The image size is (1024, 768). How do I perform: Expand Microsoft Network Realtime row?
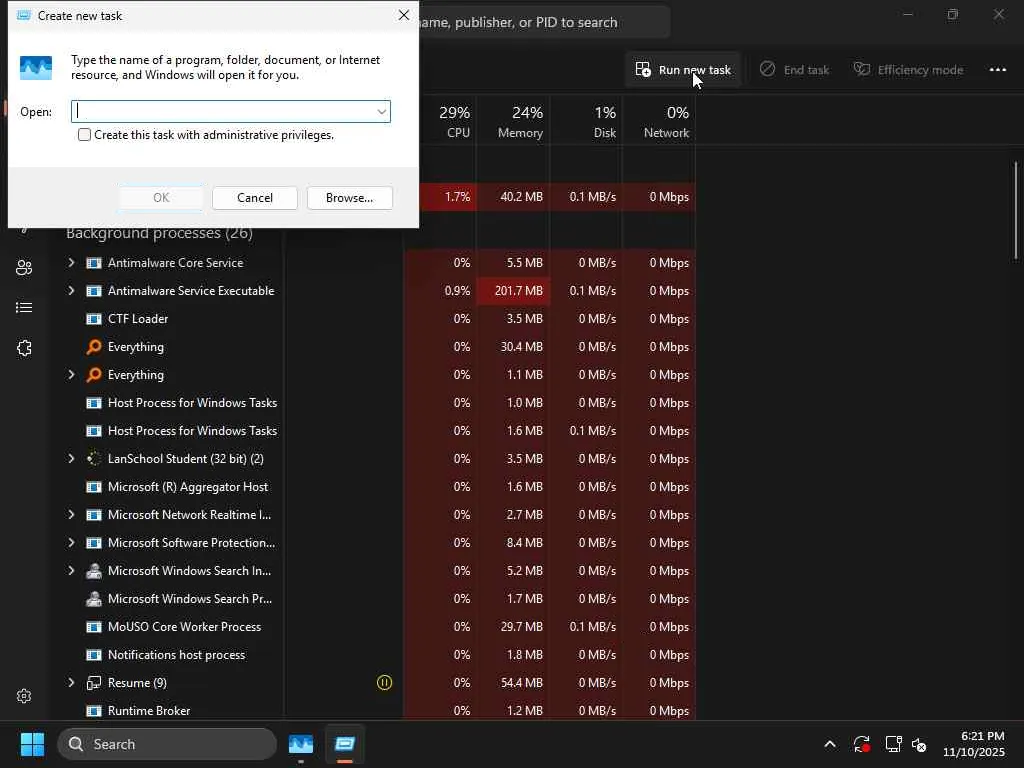71,515
